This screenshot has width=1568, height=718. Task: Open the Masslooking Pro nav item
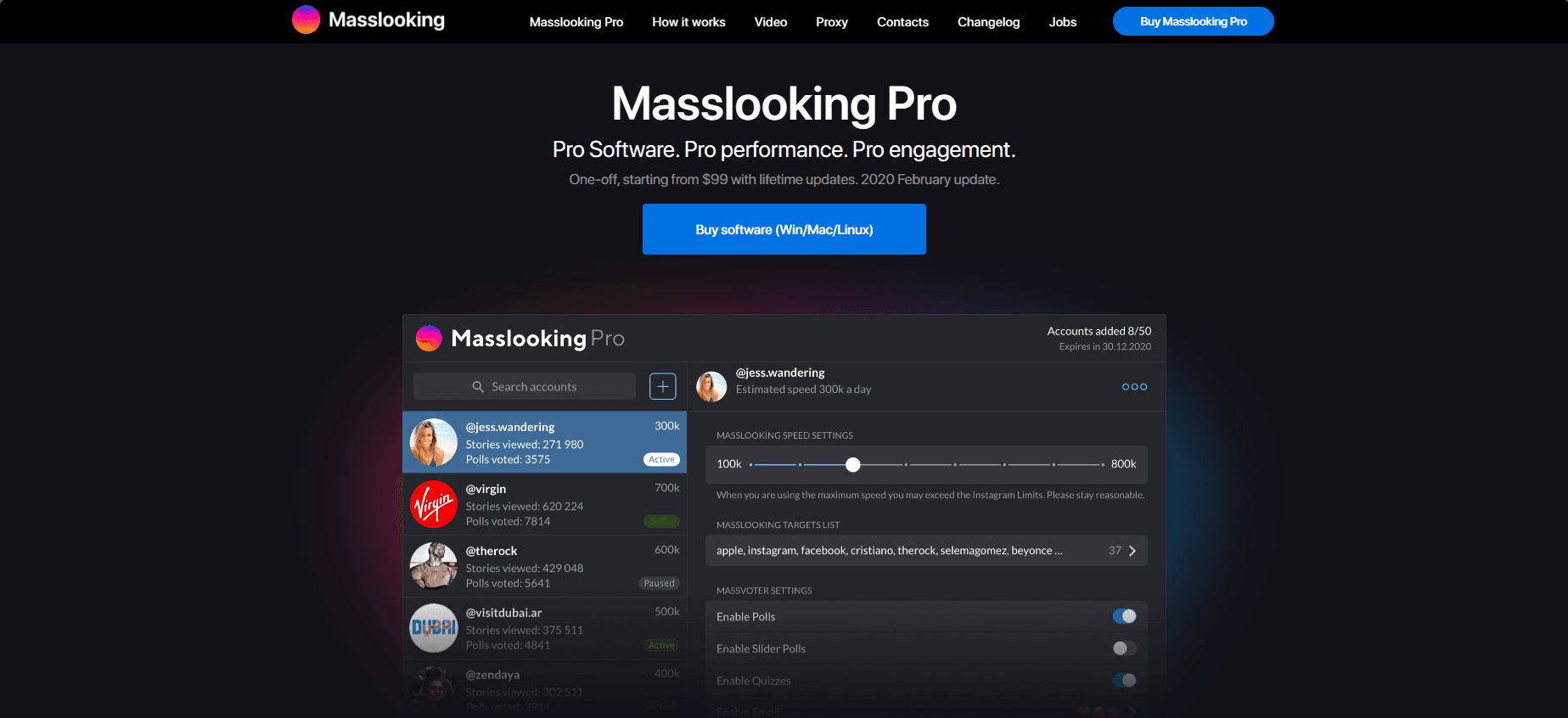click(576, 22)
